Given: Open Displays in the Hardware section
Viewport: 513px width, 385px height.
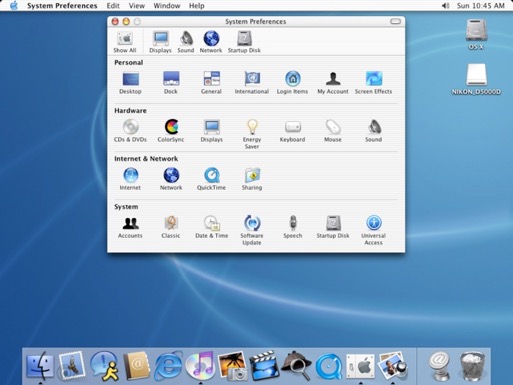Looking at the screenshot, I should [x=212, y=131].
